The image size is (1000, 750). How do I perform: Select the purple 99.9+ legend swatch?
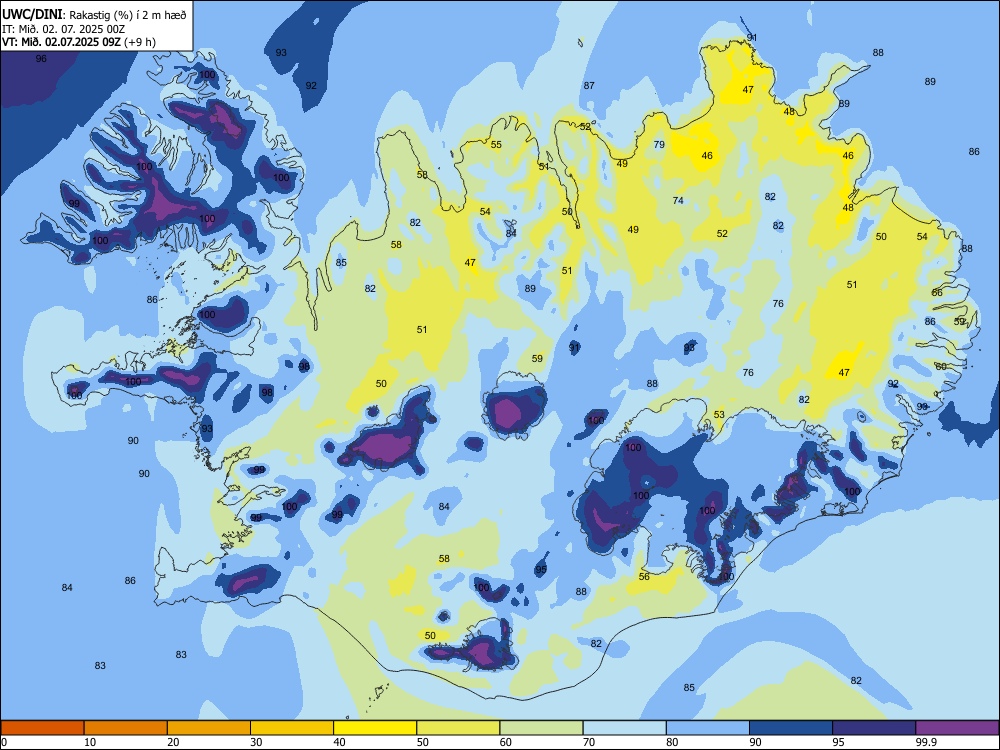pyautogui.click(x=957, y=728)
